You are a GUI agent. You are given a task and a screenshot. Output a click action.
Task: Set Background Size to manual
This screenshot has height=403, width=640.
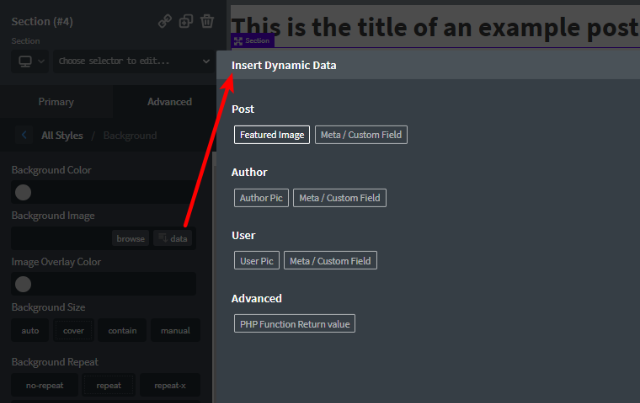point(176,330)
